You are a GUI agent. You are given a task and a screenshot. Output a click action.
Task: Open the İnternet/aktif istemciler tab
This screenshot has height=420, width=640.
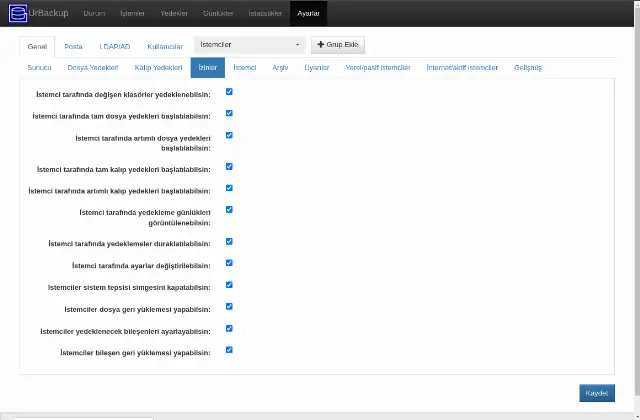click(x=462, y=68)
